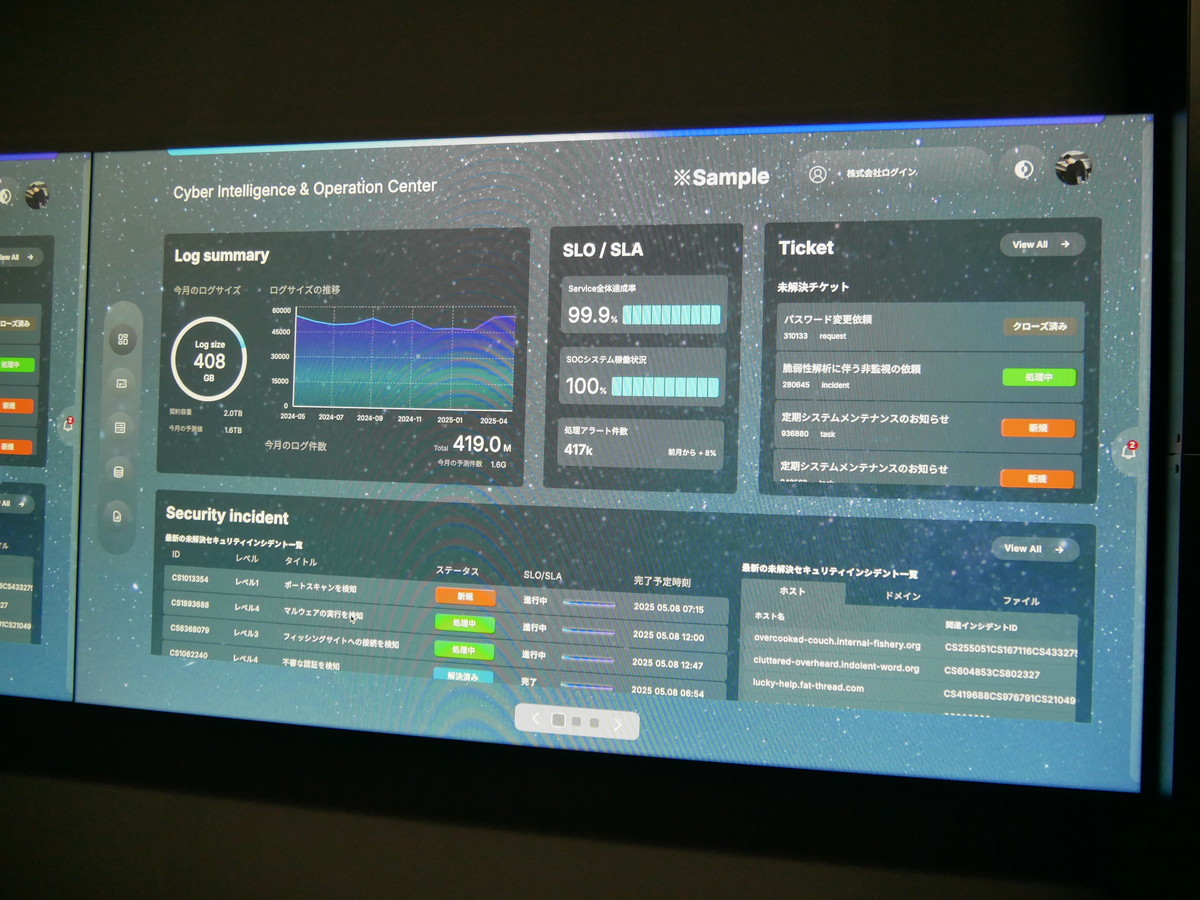Click SLO progress bar for 2025 05.08 07:15
This screenshot has height=900, width=1200.
click(589, 603)
